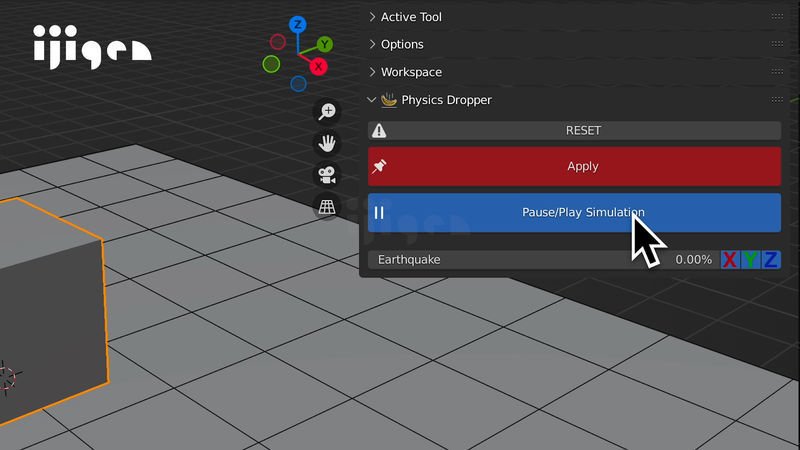Click the 'Workspace' panel title text
The image size is (800, 450).
click(411, 72)
